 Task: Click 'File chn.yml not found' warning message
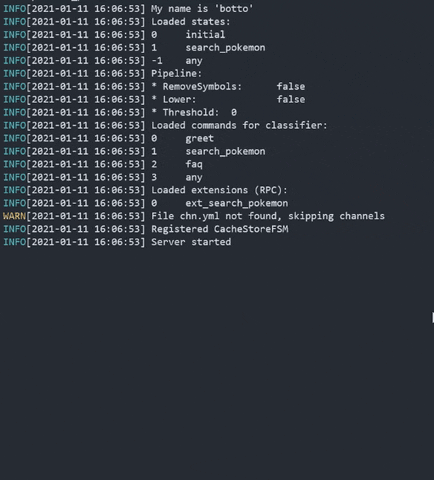[214, 216]
